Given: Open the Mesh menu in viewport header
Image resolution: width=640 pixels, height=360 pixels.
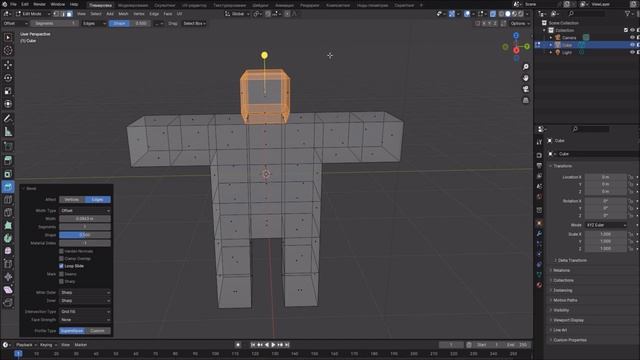Looking at the screenshot, I should click(x=123, y=14).
